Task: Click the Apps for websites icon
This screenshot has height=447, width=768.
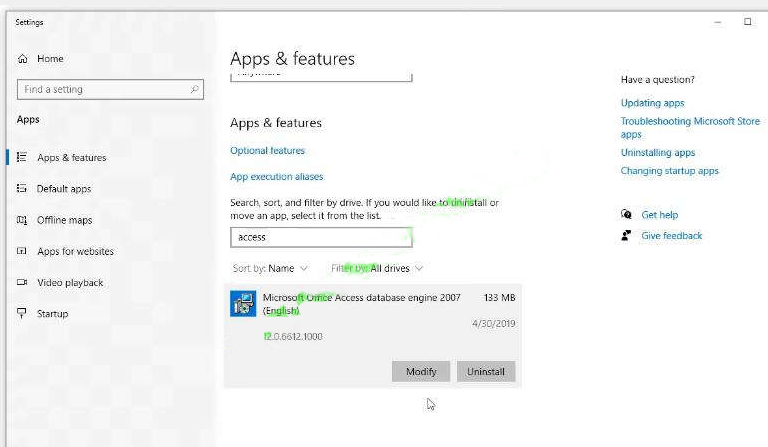Action: [x=22, y=251]
